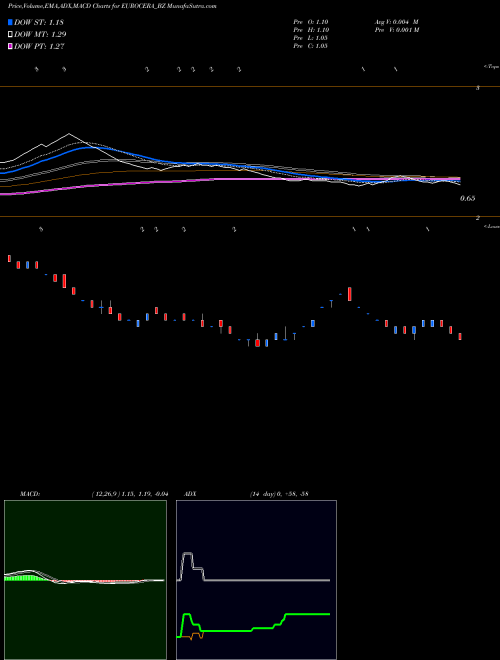The height and width of the screenshot is (660, 500).
Task: Click the chart title mentioning EUROCERA_BZ
Action: 112,7
